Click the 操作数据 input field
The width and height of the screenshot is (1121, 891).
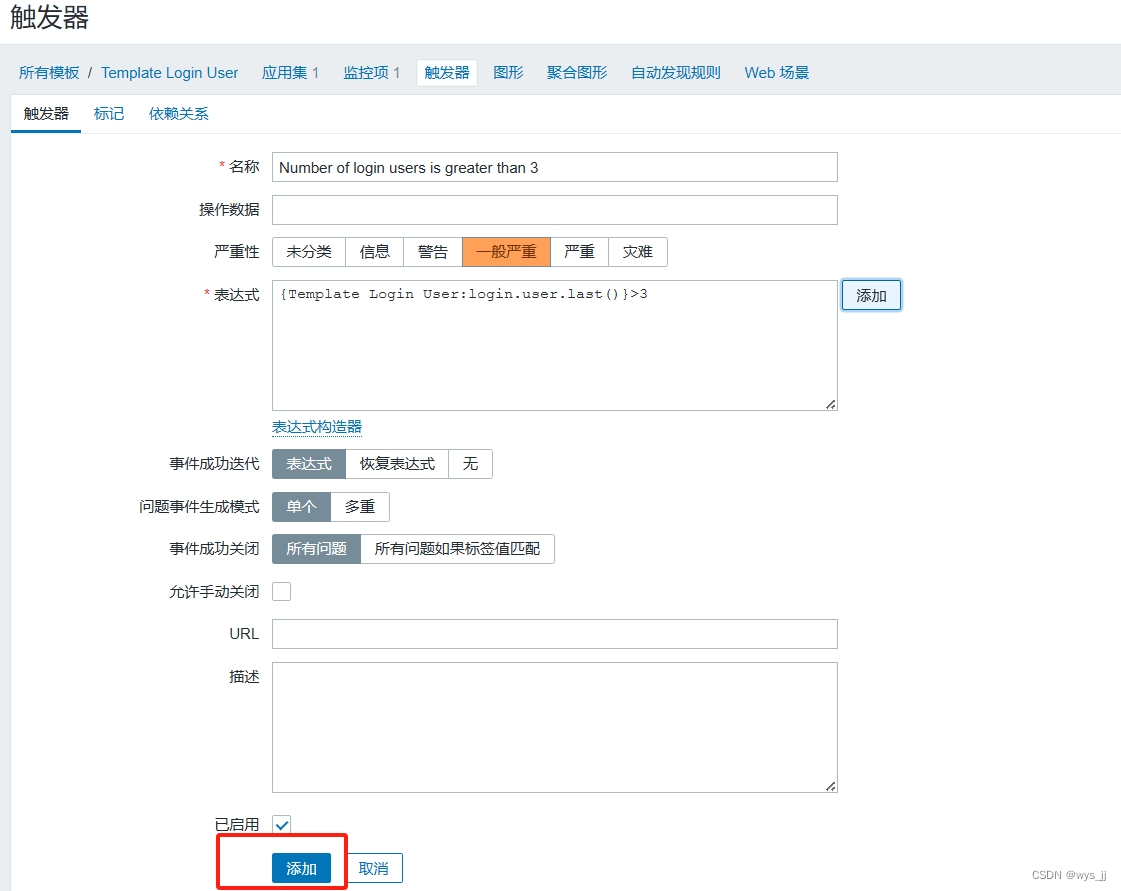555,210
